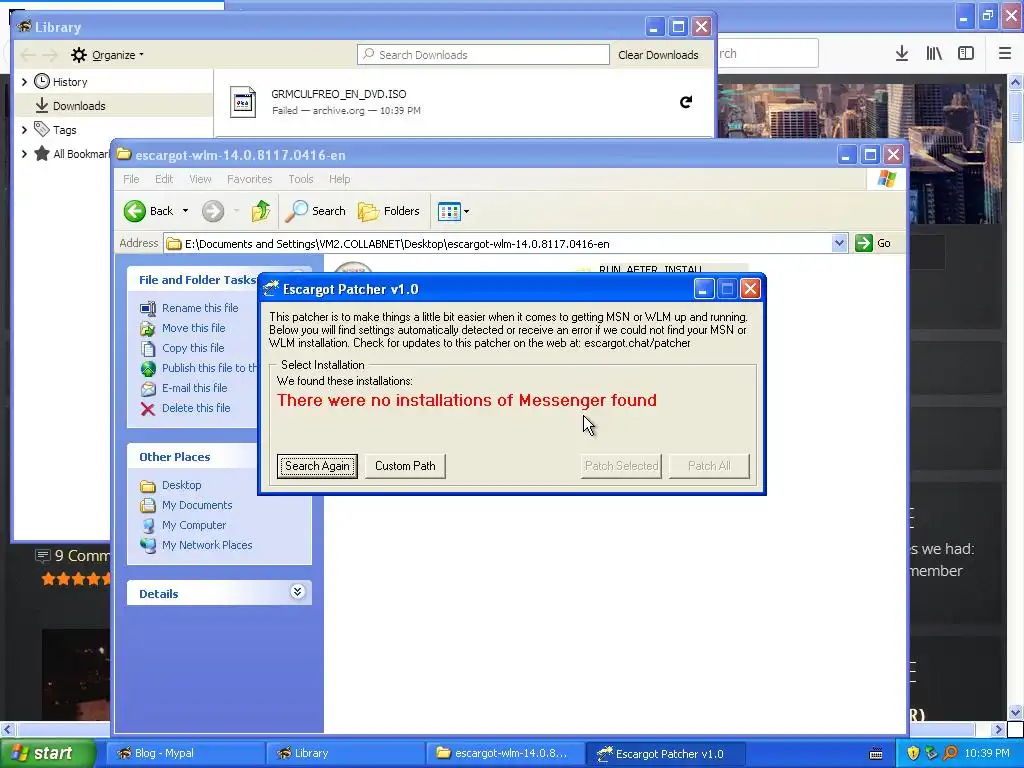Switch to Escargot Patcher taskbar item
1024x768 pixels.
[x=665, y=753]
